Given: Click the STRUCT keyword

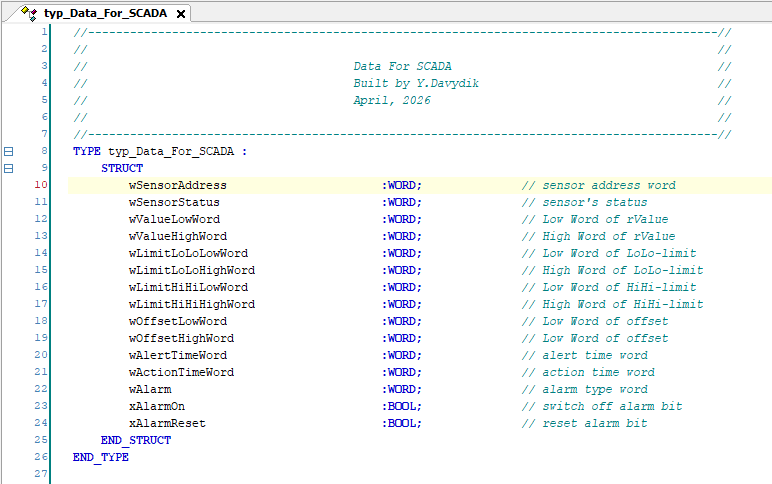Looking at the screenshot, I should pyautogui.click(x=122, y=168).
